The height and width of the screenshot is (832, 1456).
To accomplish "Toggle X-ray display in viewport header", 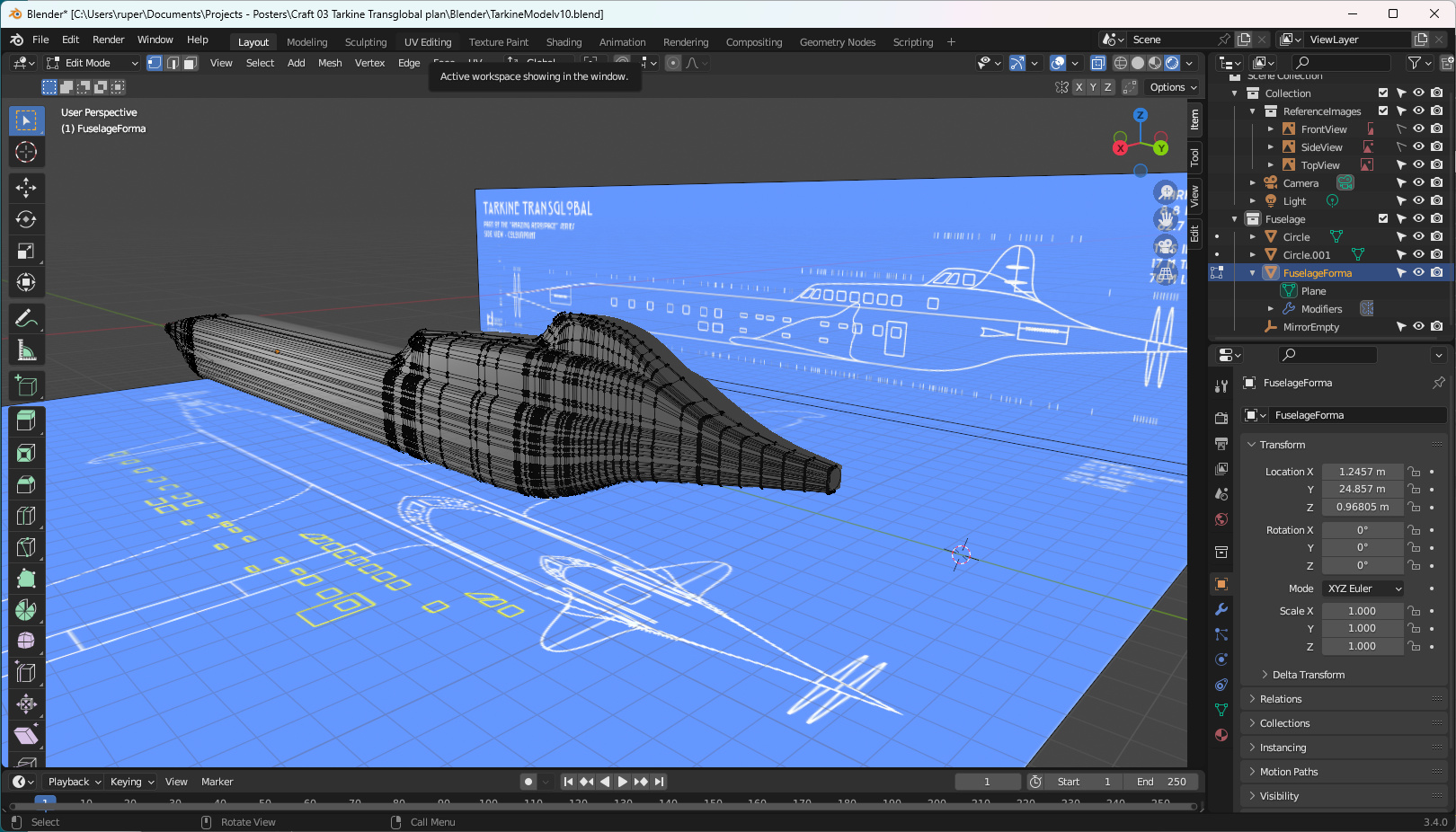I will tap(1098, 63).
